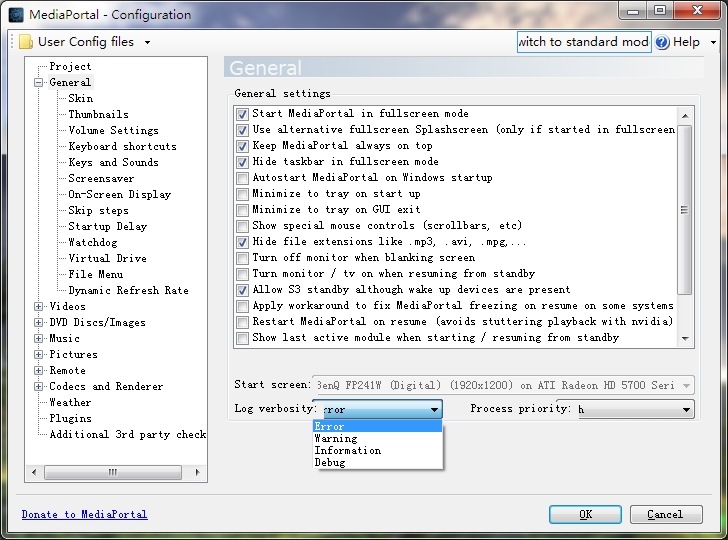This screenshot has height=540, width=728.
Task: Select Skip steps tree item
Action: (x=98, y=210)
